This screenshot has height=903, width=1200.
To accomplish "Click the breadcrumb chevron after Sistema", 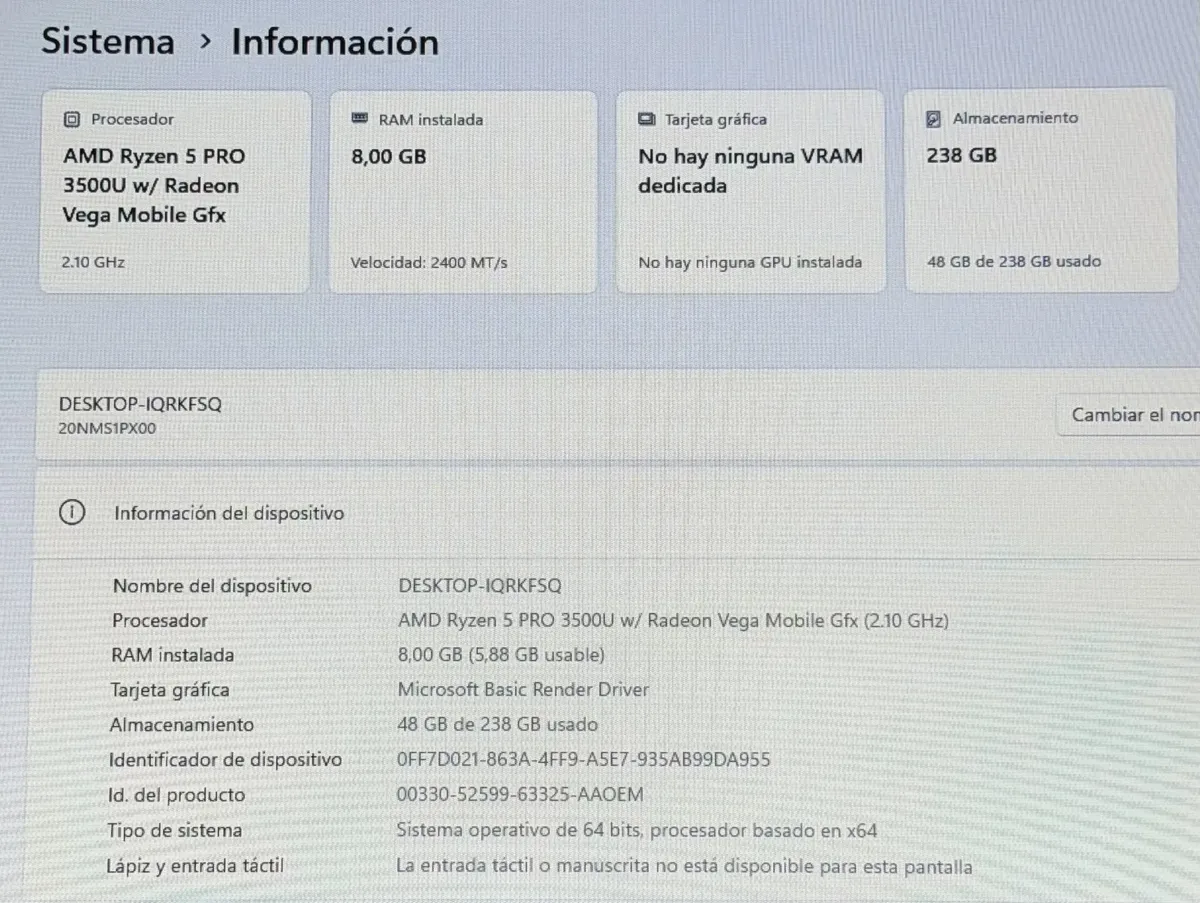I will coord(204,43).
